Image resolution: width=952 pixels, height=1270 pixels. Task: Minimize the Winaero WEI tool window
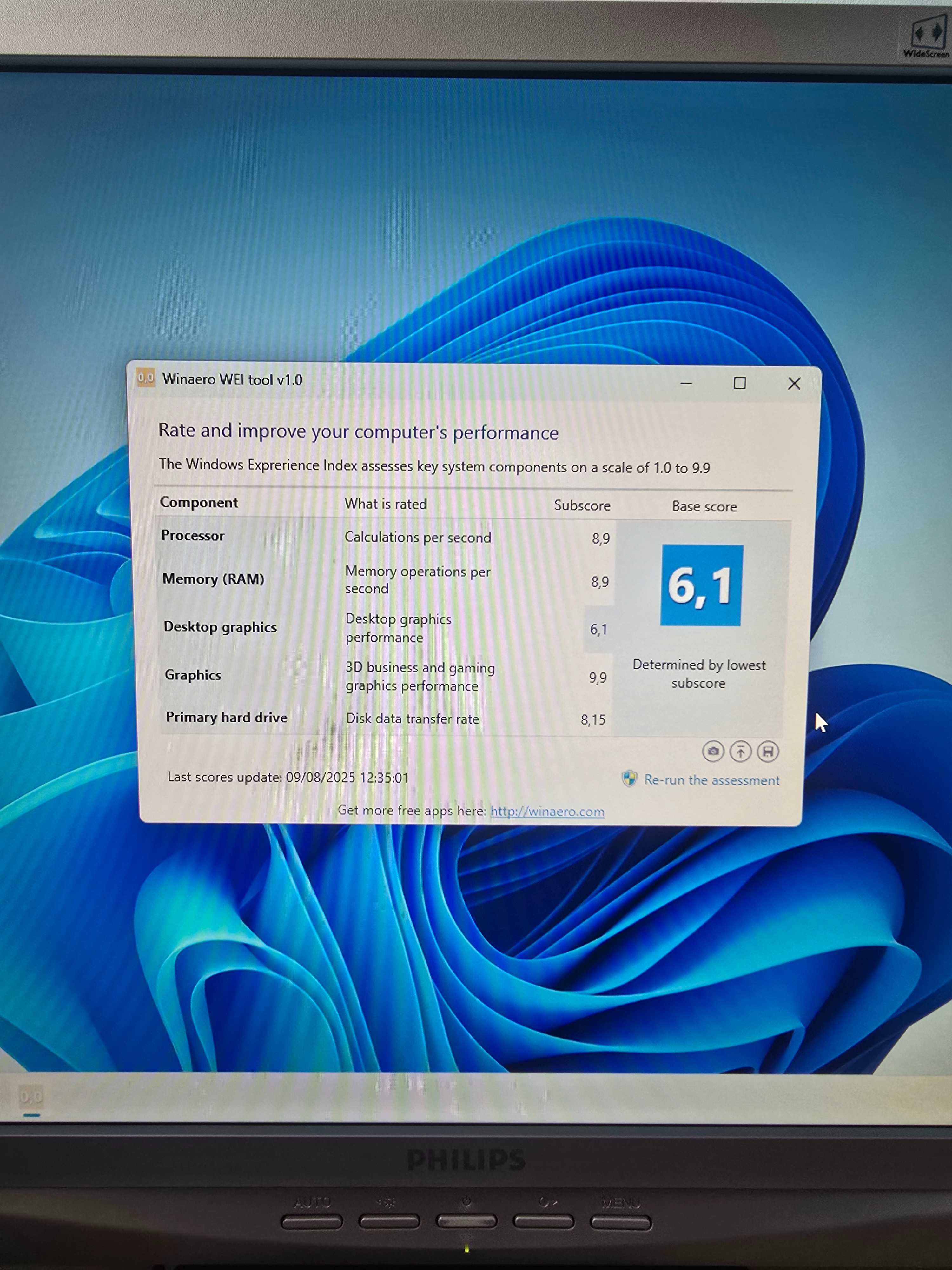click(686, 383)
